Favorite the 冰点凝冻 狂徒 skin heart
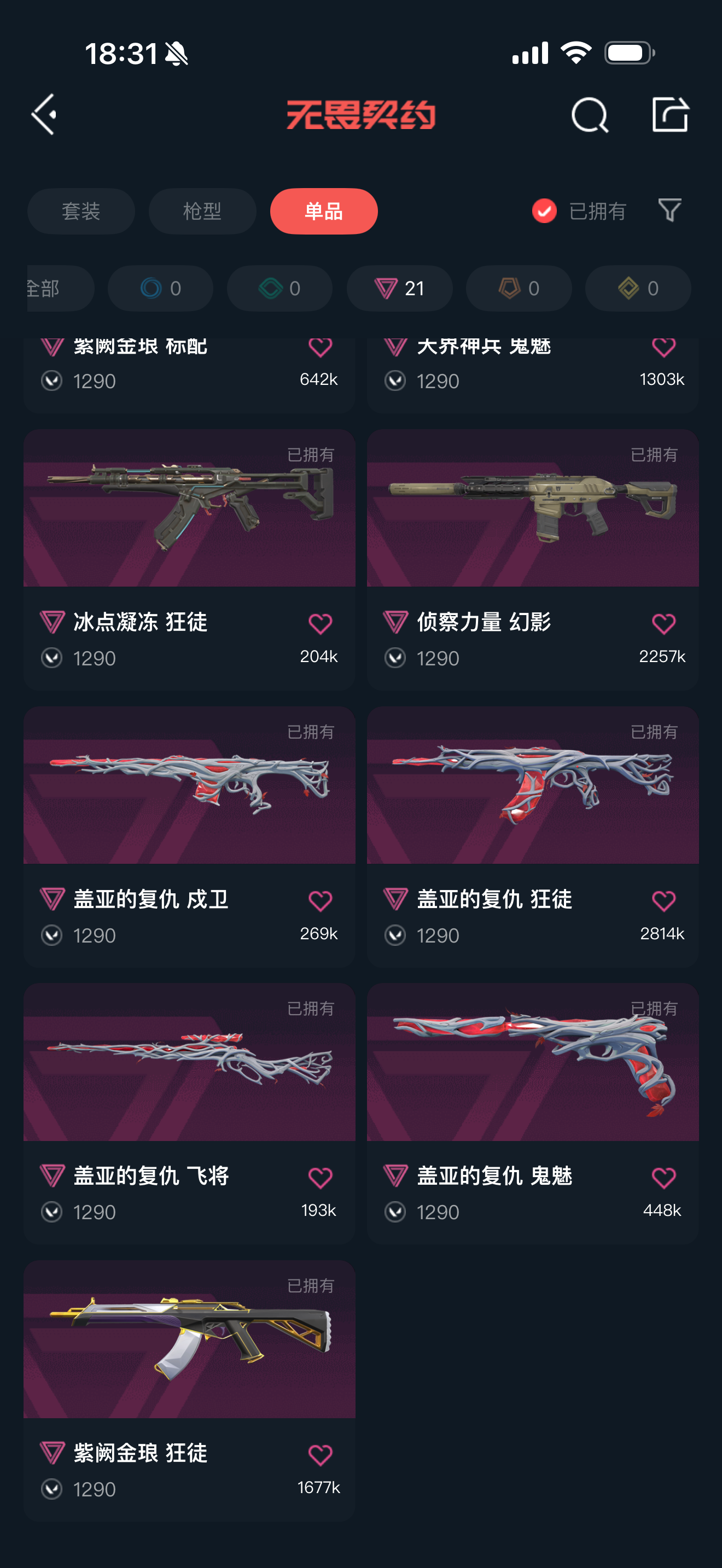This screenshot has width=722, height=1568. (320, 623)
